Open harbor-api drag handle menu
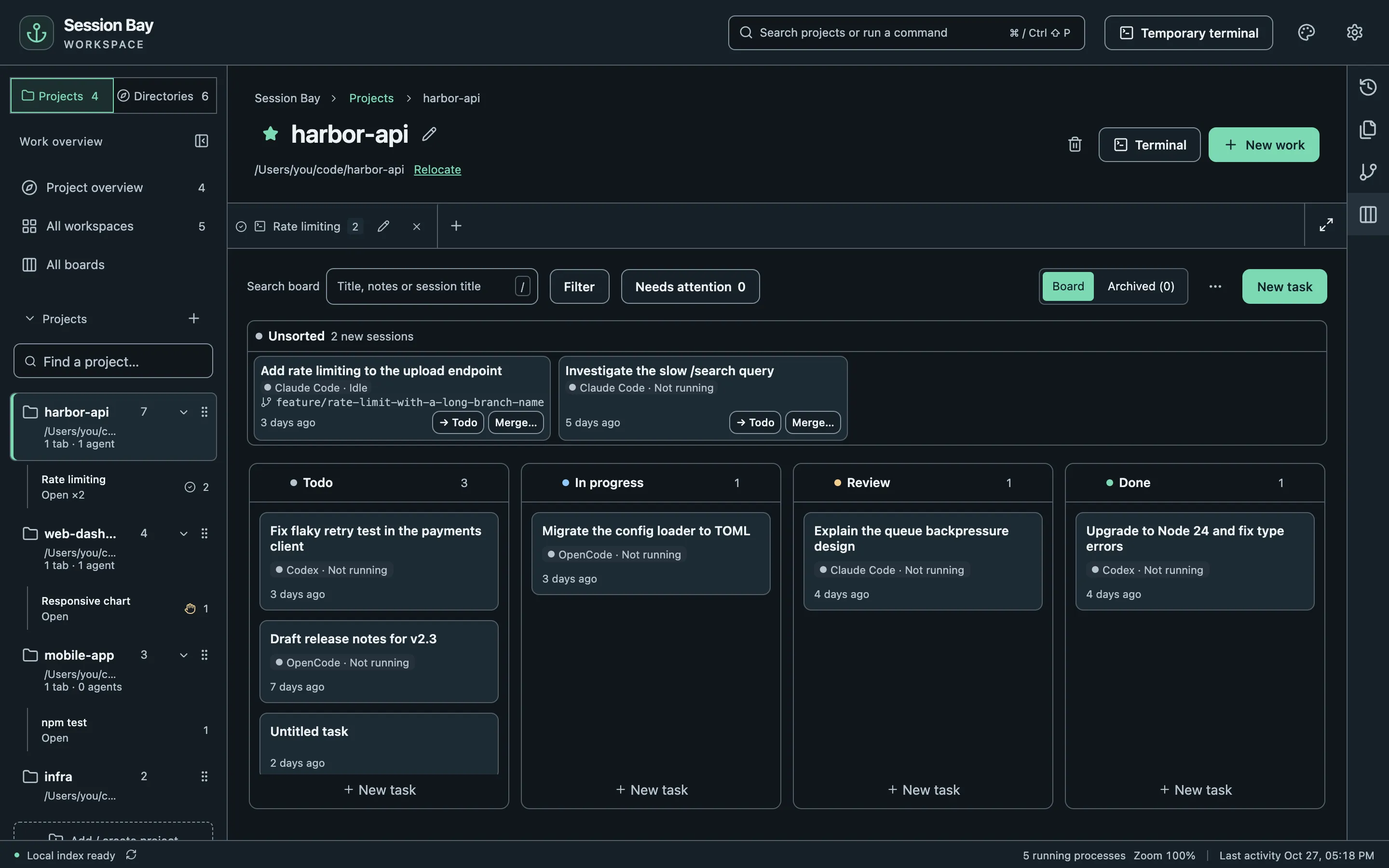Screen dimensions: 1389x868 (204, 412)
